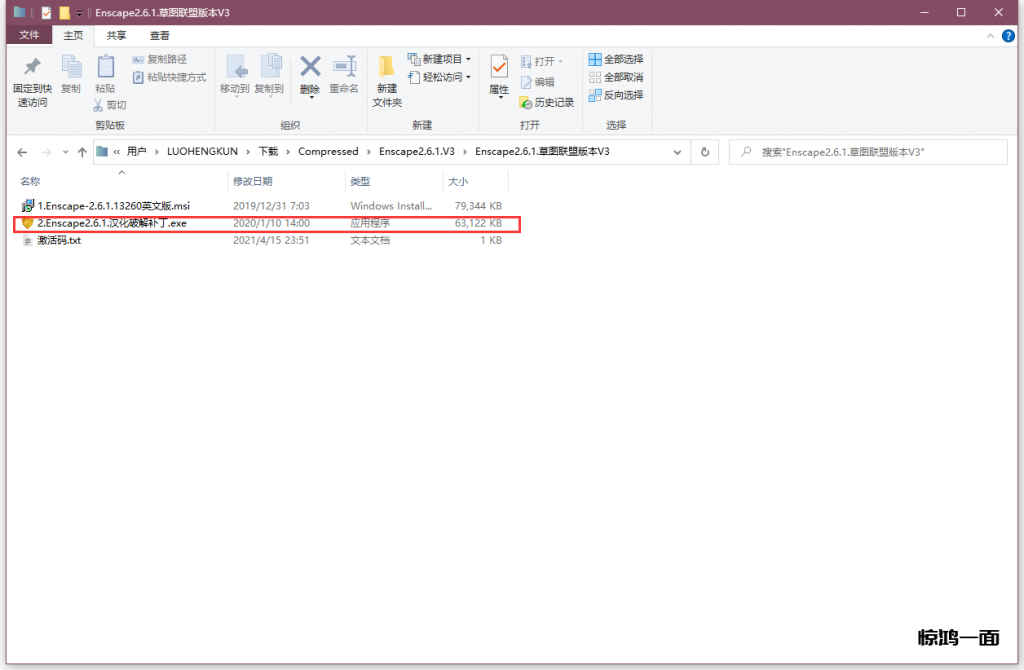This screenshot has width=1024, height=670.
Task: Switch to the 查看 ribbon tab
Action: click(159, 35)
